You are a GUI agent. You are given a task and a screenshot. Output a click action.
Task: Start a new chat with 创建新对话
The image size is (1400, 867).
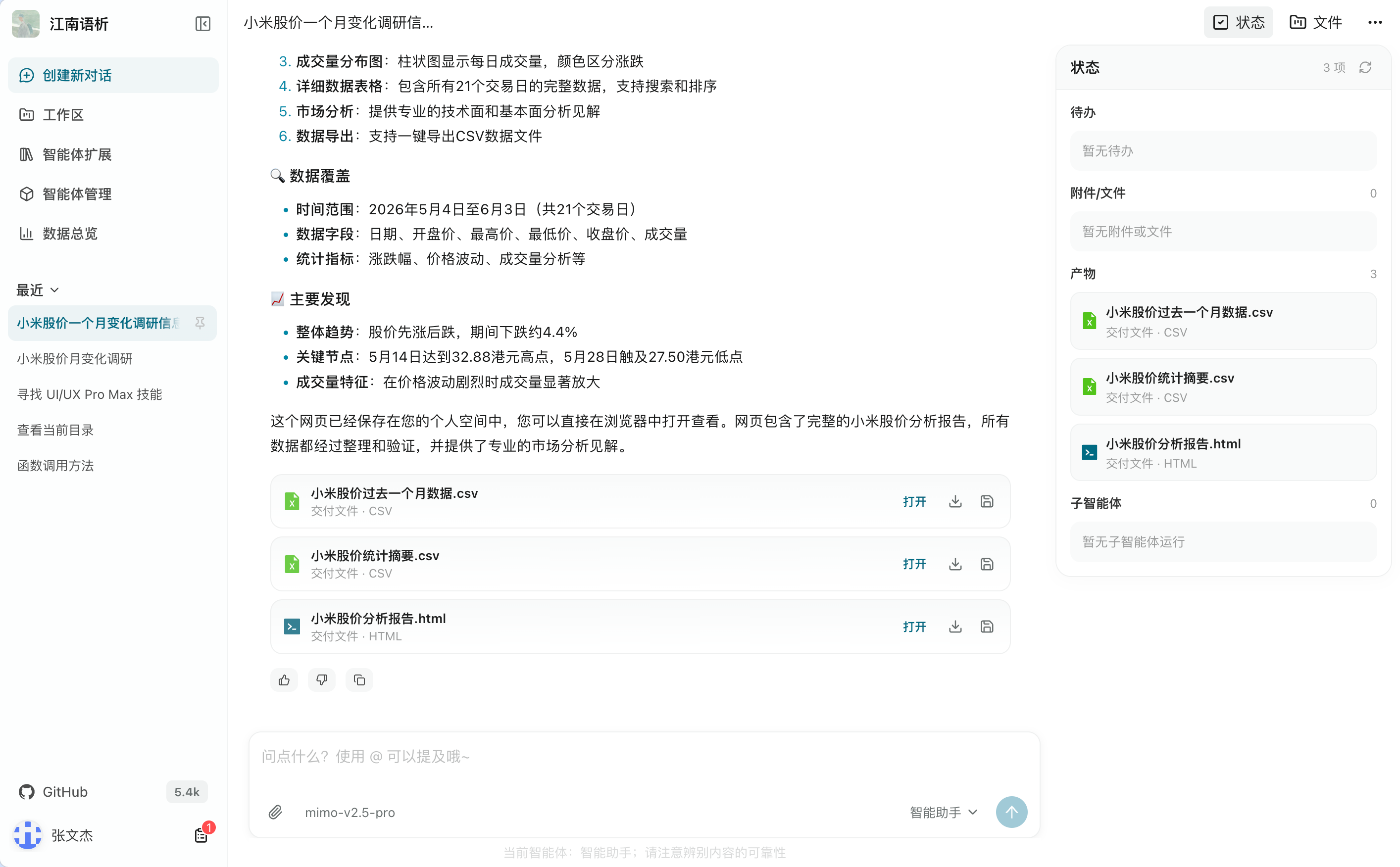point(113,75)
